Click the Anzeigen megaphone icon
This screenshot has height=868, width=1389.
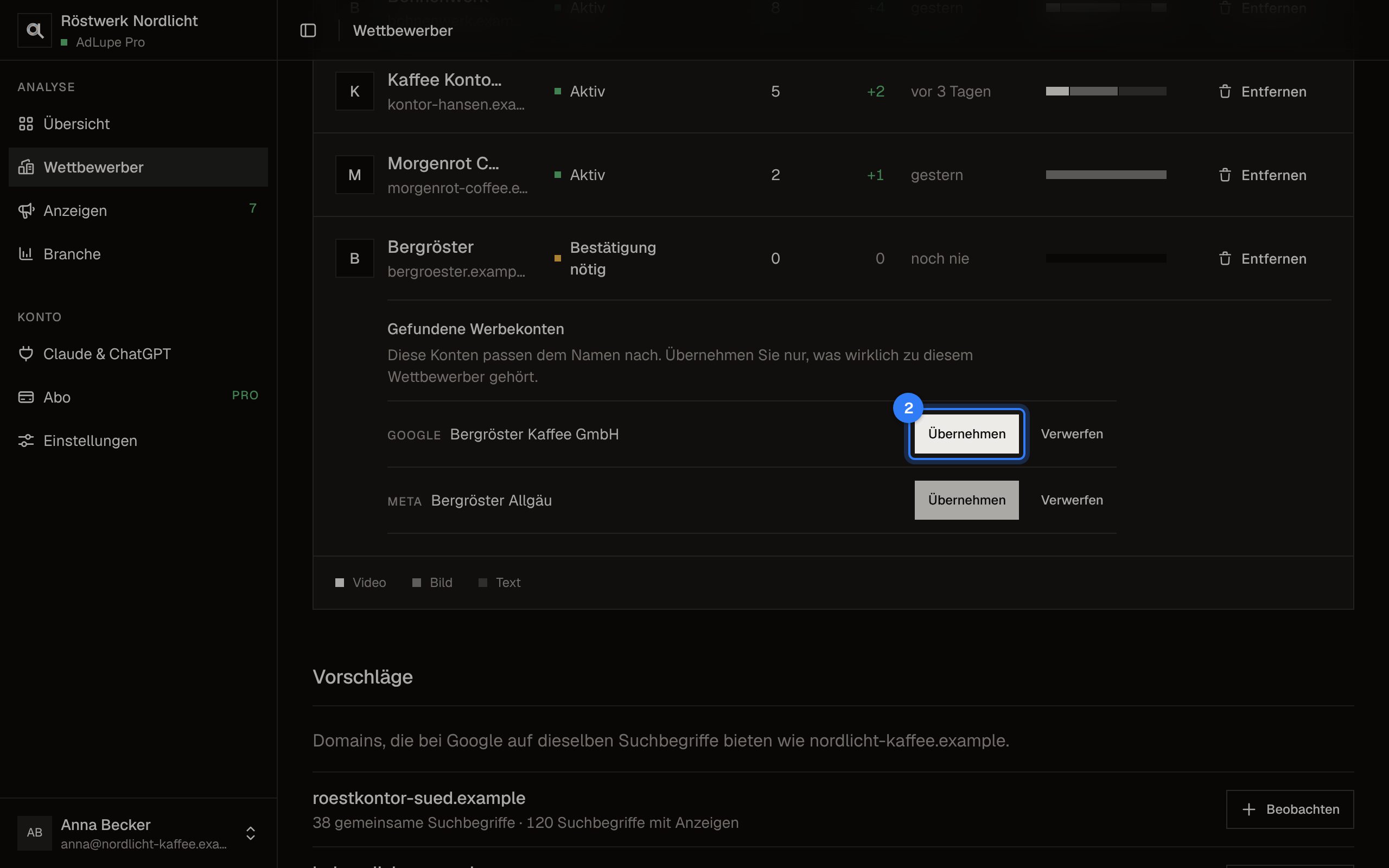point(26,210)
